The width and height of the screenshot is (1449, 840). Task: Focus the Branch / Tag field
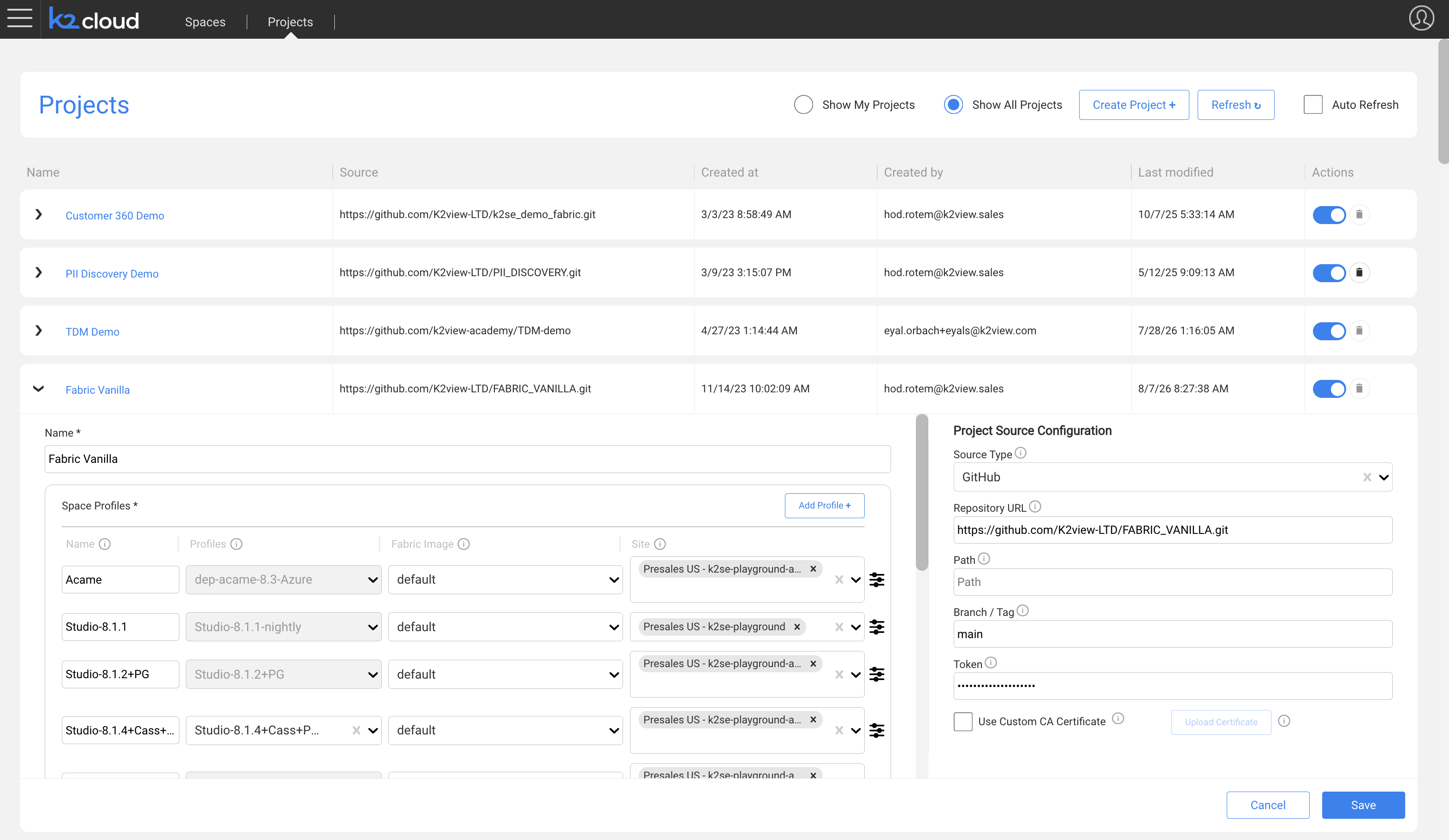click(x=1172, y=634)
